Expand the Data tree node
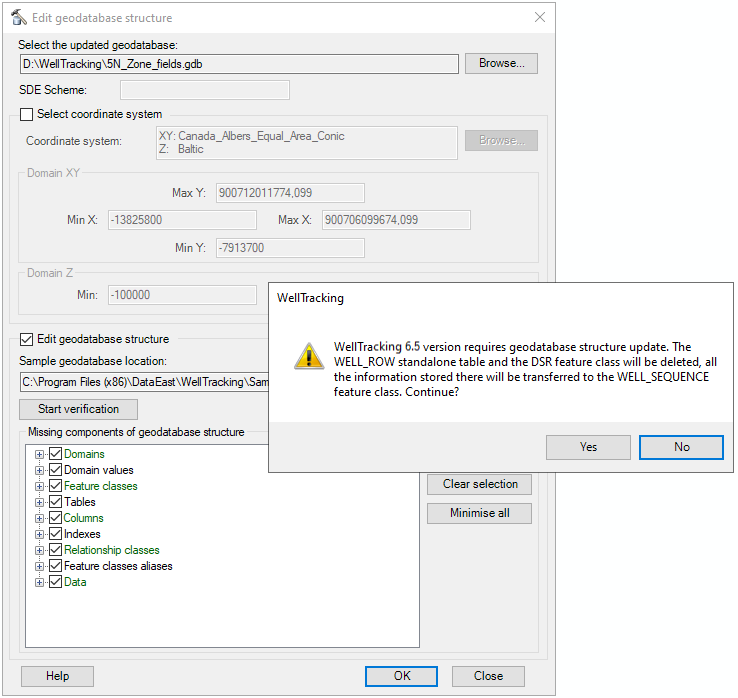This screenshot has height=698, width=738. (x=40, y=583)
